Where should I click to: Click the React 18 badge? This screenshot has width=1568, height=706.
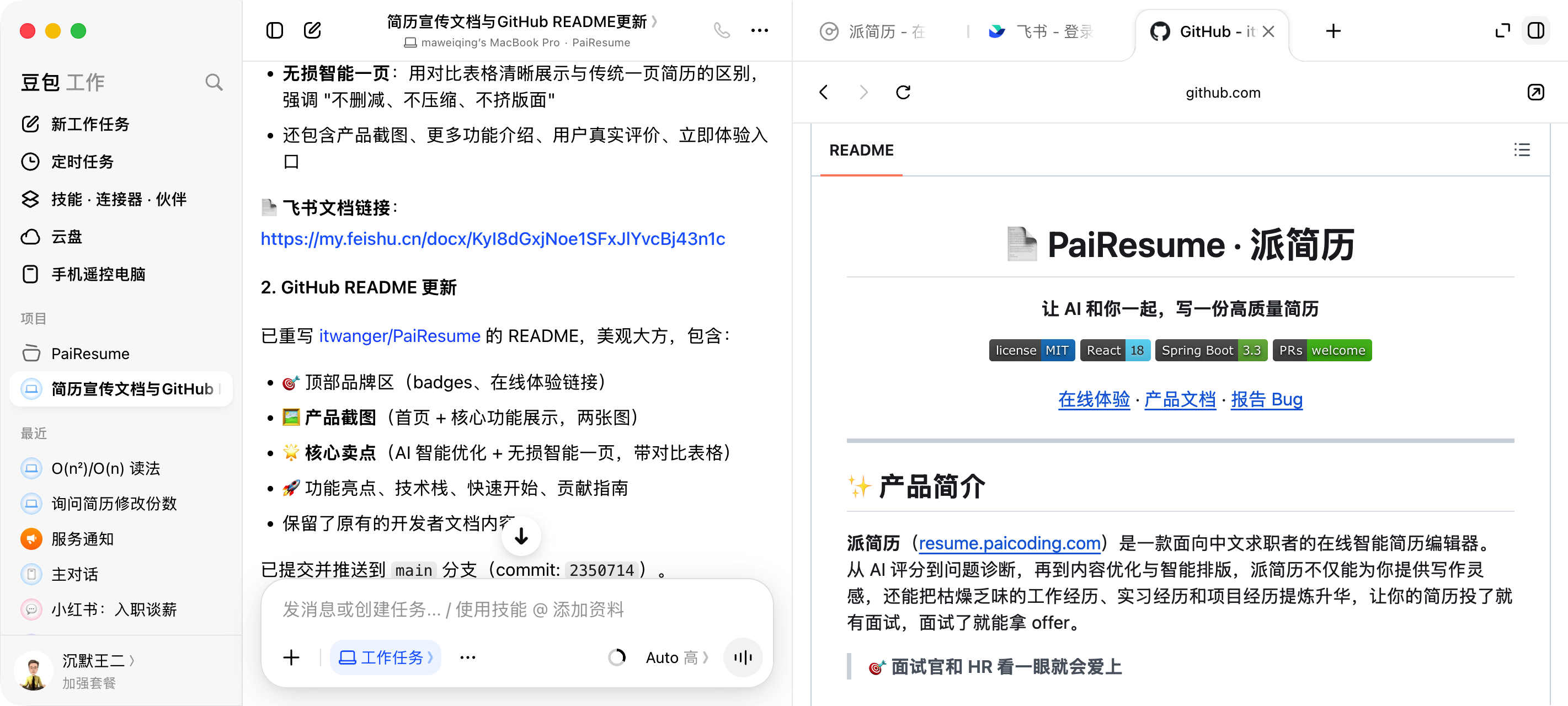pyautogui.click(x=1114, y=351)
